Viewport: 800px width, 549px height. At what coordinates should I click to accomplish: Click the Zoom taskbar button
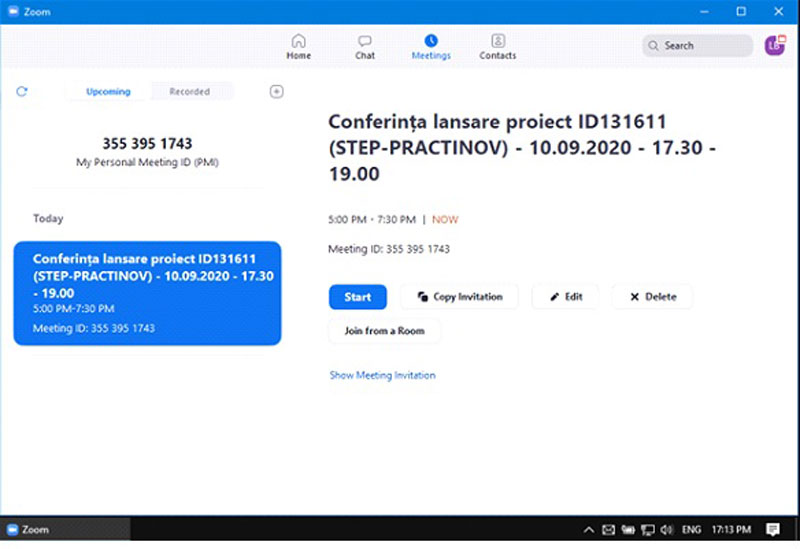pos(30,529)
